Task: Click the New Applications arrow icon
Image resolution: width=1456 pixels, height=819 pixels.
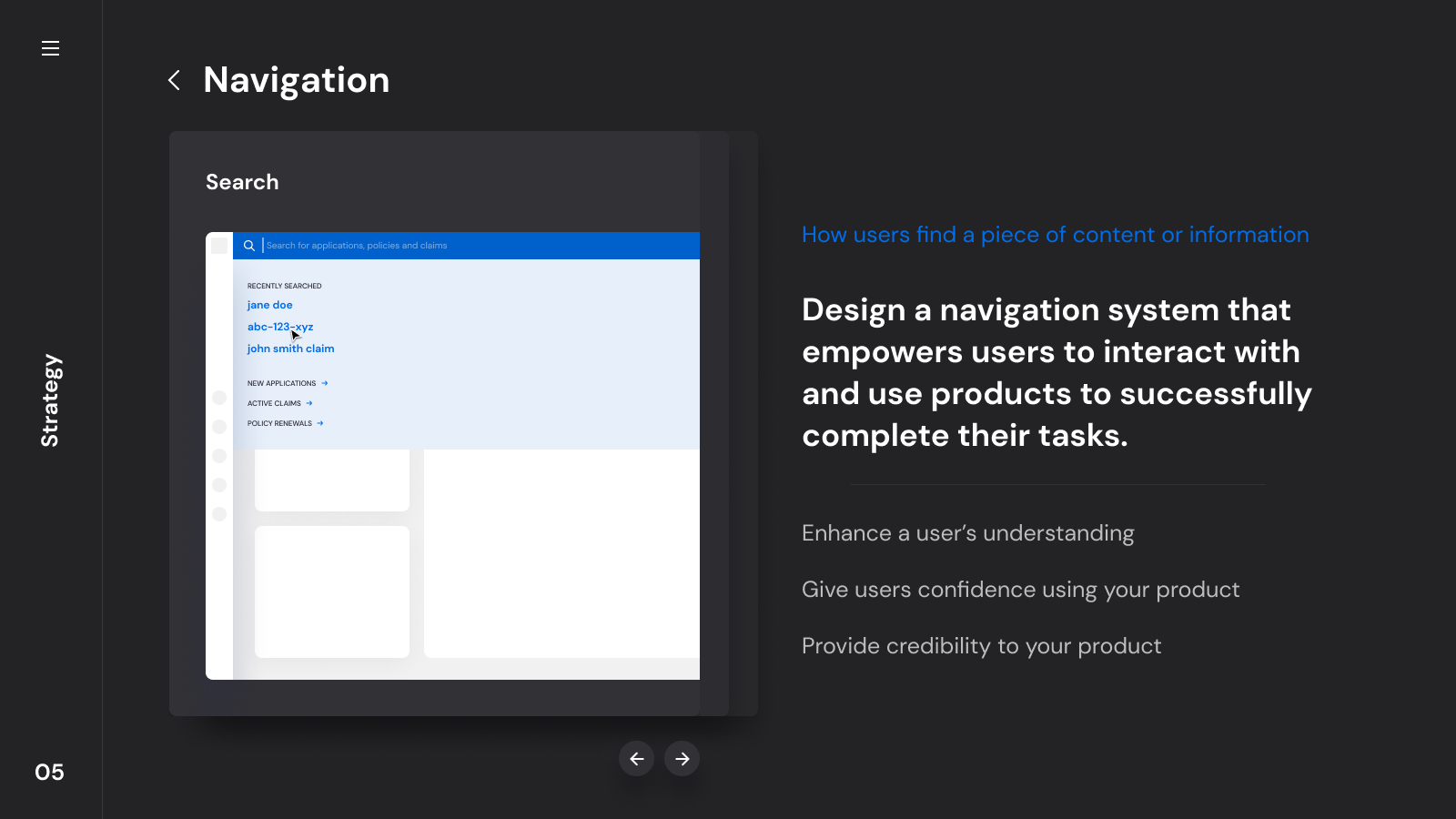Action: [325, 383]
